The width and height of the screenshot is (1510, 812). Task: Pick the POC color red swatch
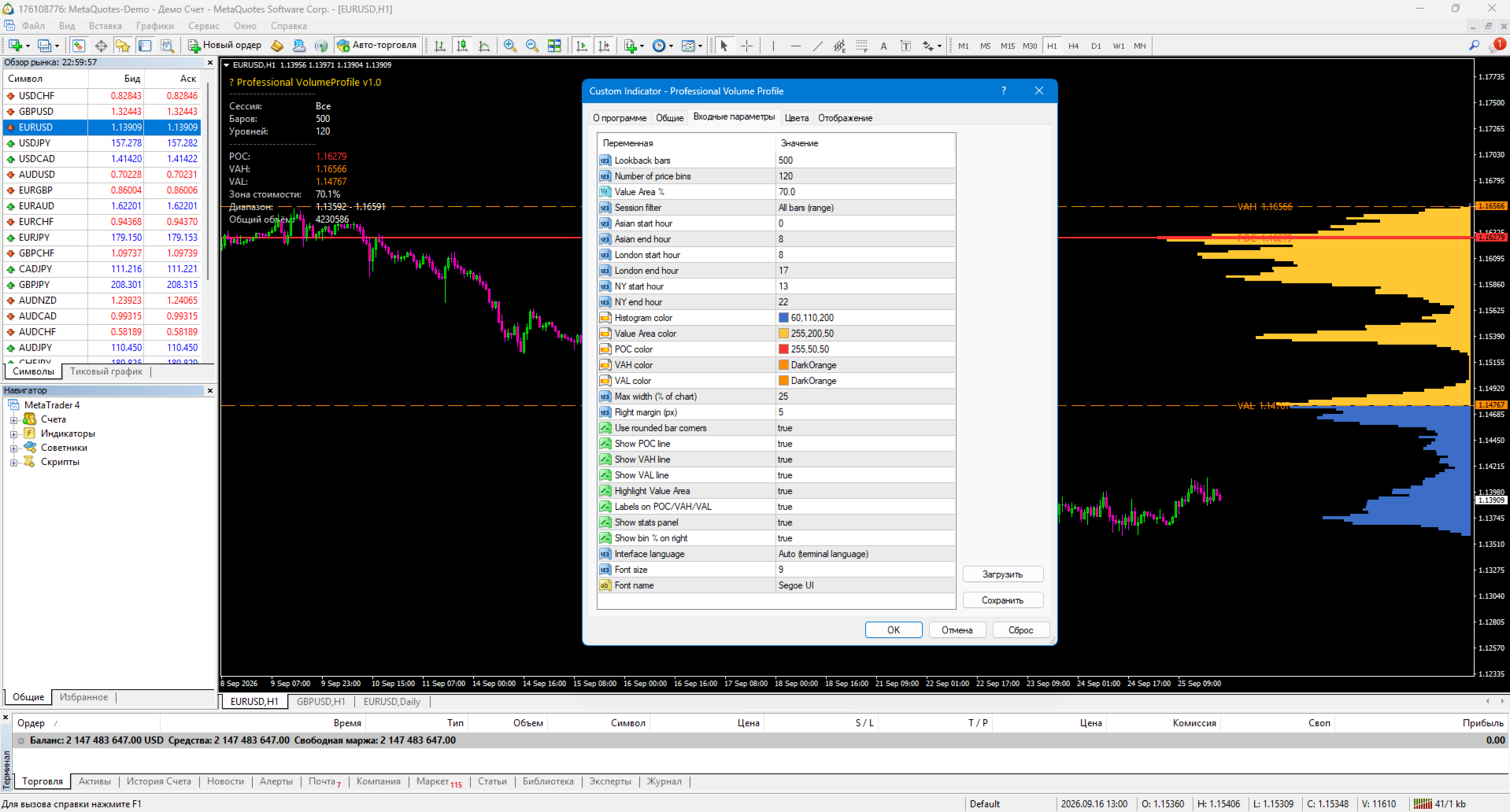point(783,349)
